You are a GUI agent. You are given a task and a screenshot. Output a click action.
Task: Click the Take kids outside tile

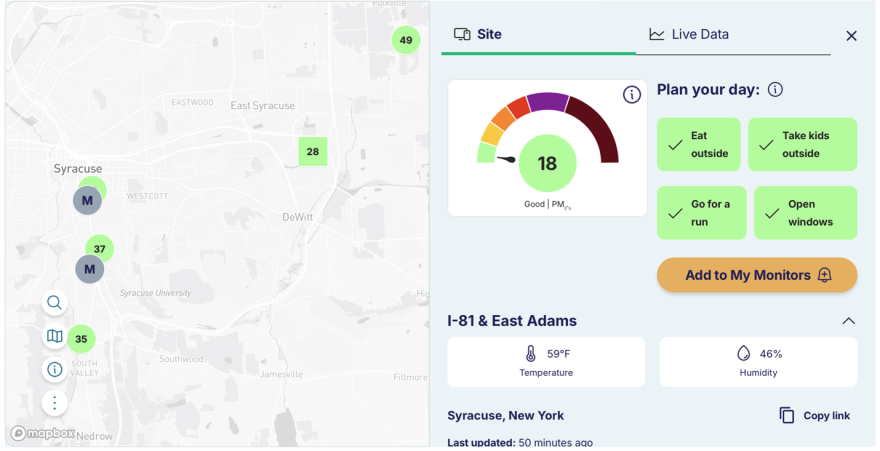[803, 144]
